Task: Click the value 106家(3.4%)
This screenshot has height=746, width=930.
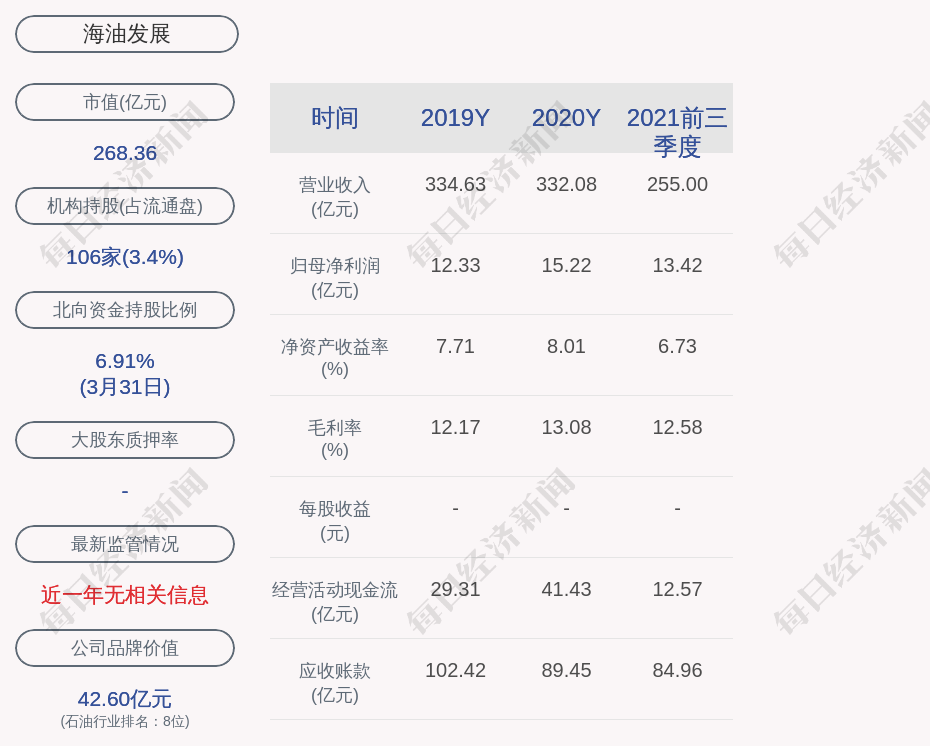Action: (x=125, y=257)
